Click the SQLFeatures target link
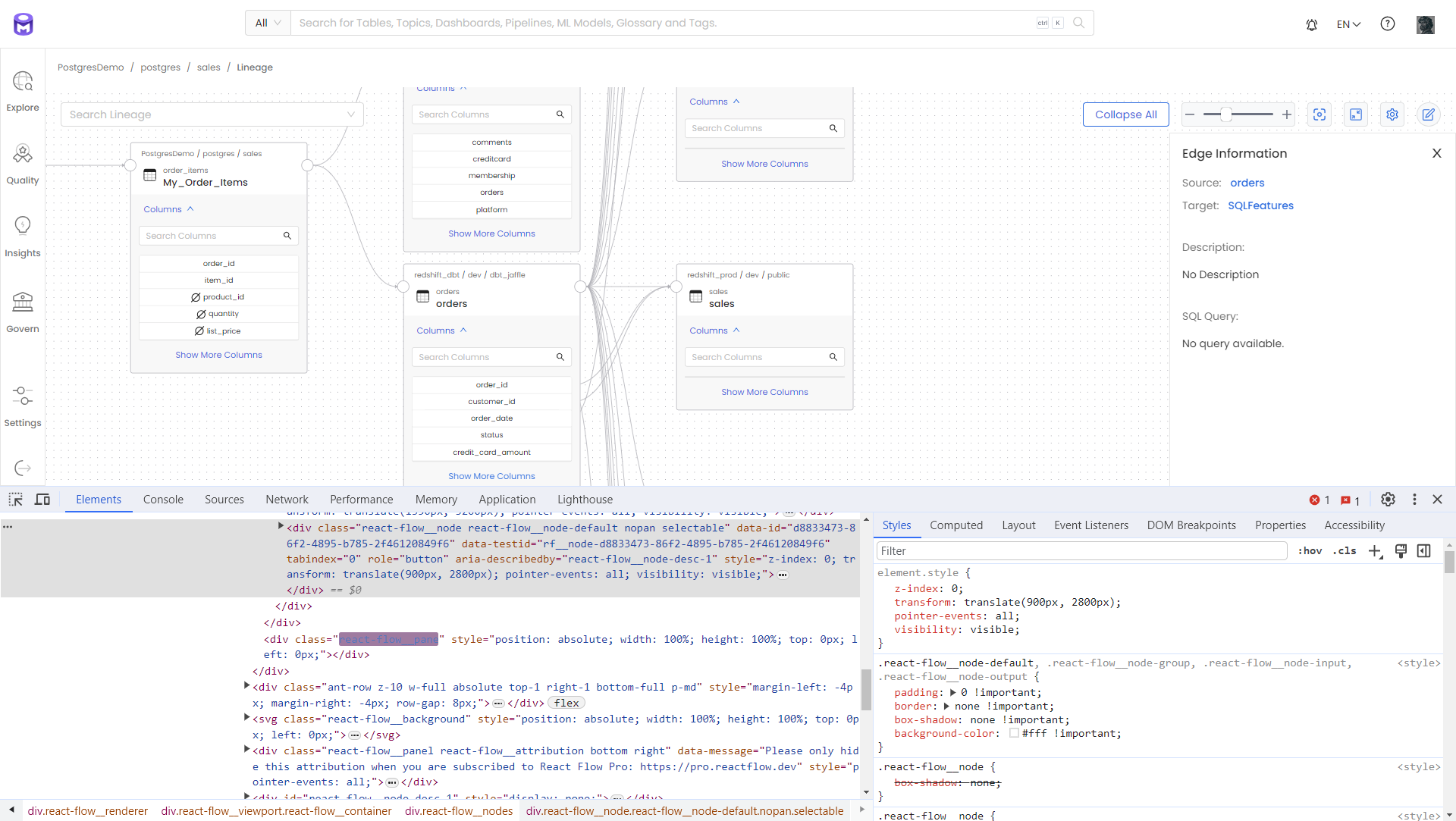 click(x=1261, y=205)
